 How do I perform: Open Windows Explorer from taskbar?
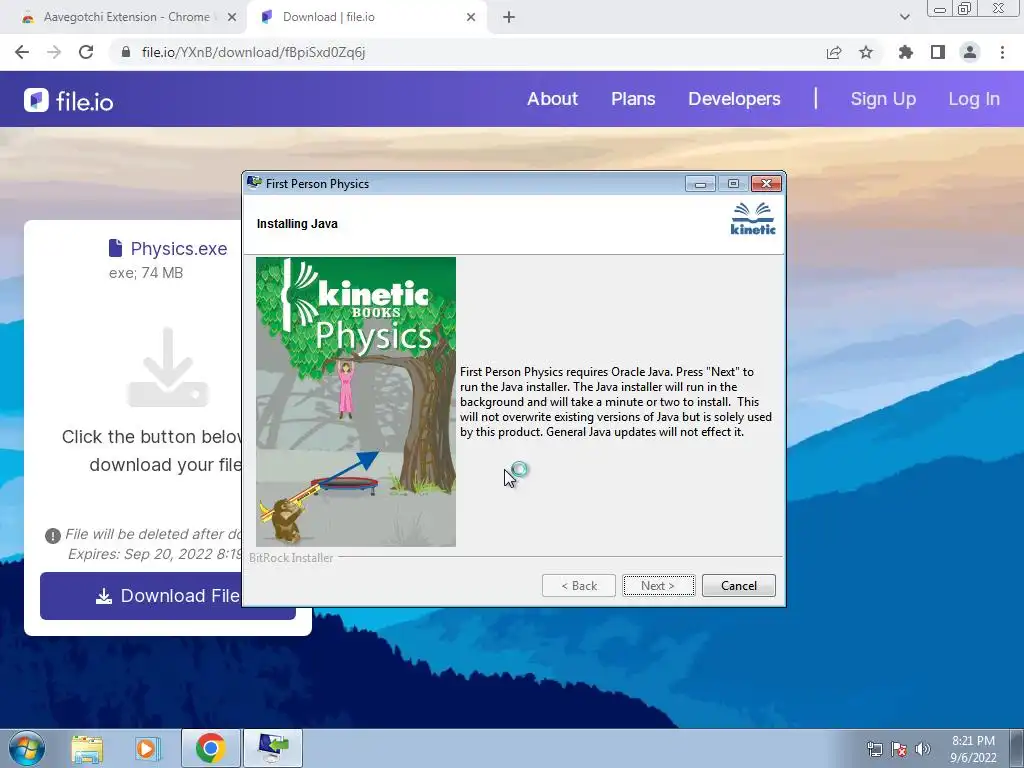tap(87, 749)
